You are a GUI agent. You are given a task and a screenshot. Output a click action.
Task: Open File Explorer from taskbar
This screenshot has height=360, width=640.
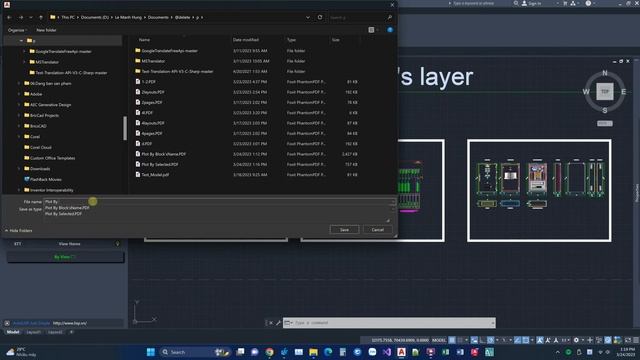pos(313,352)
